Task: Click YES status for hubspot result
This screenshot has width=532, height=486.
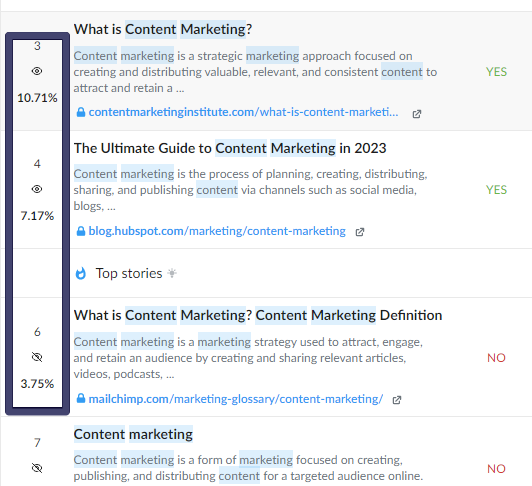Action: (x=496, y=190)
